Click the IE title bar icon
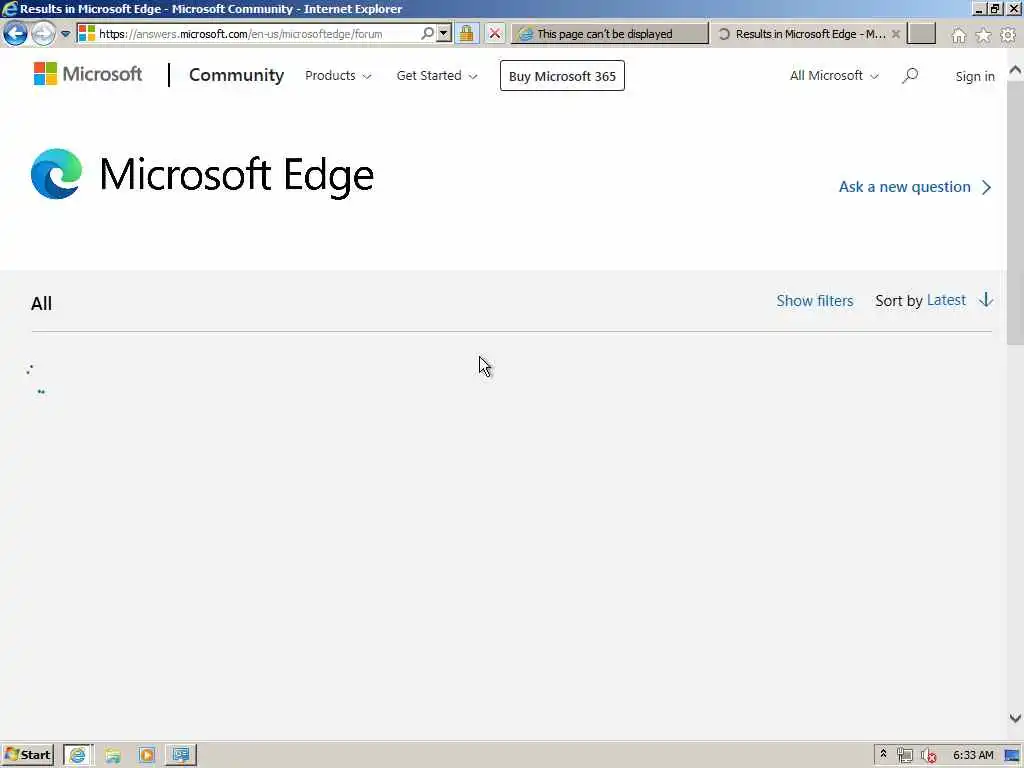The image size is (1024, 768). (9, 8)
